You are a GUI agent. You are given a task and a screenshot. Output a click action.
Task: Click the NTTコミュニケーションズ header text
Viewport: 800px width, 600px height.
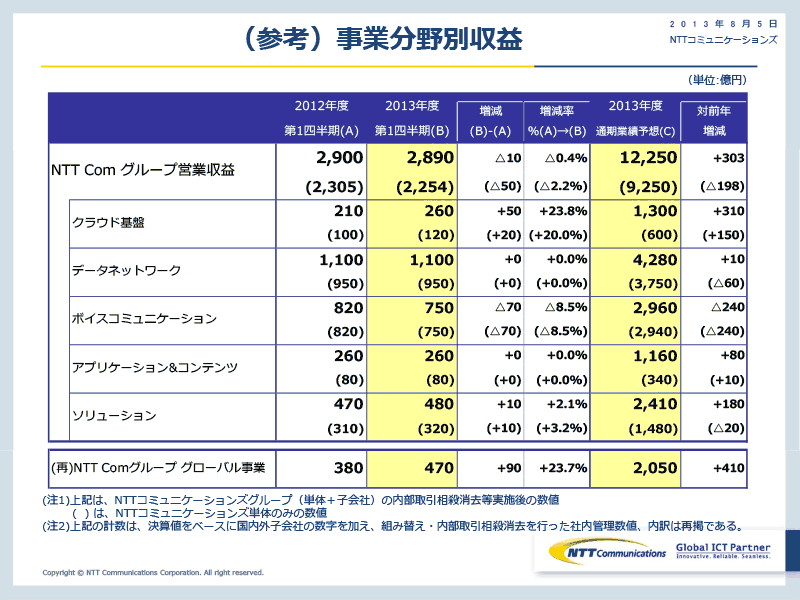(723, 39)
